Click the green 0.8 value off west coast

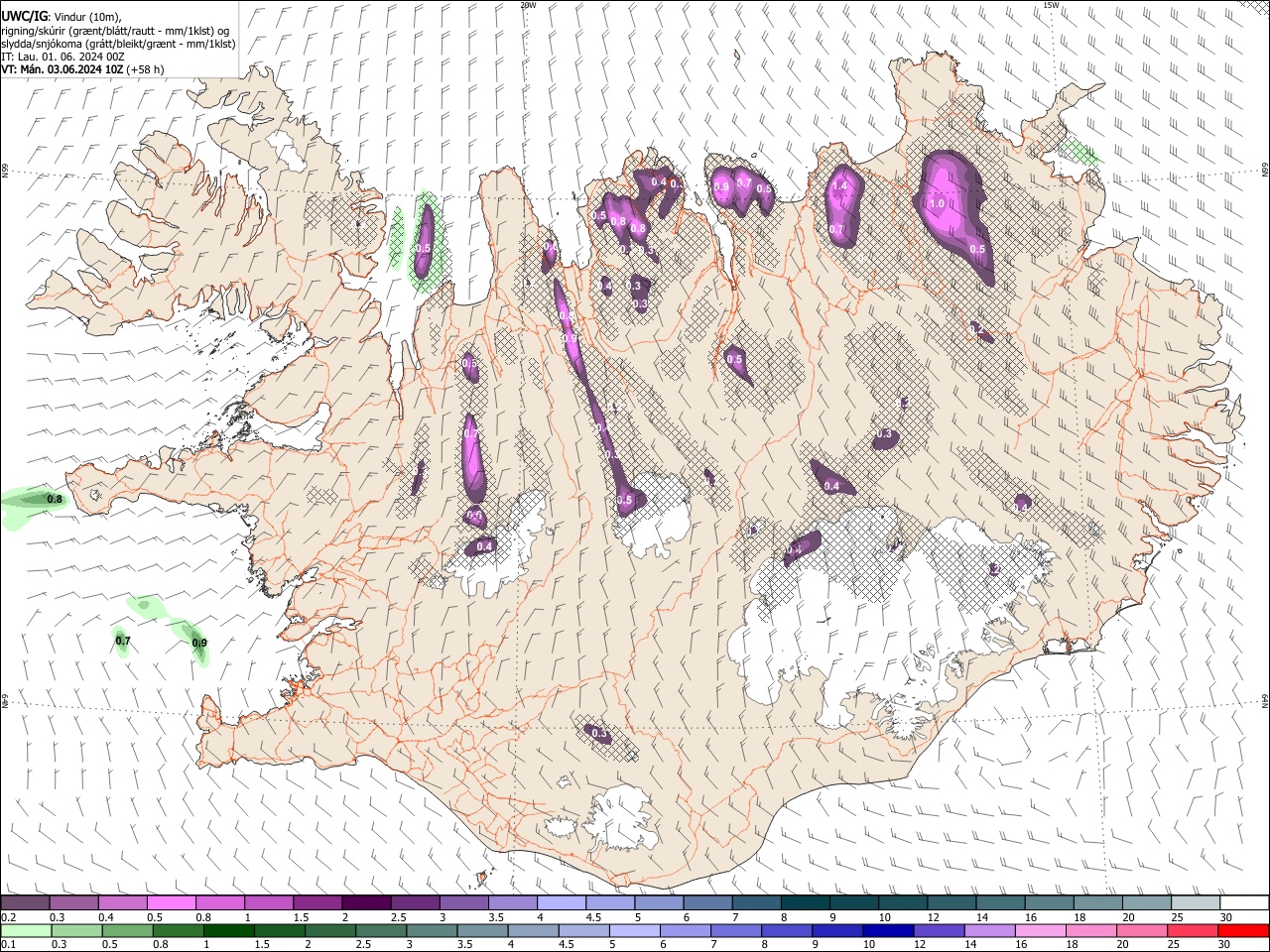(x=55, y=499)
